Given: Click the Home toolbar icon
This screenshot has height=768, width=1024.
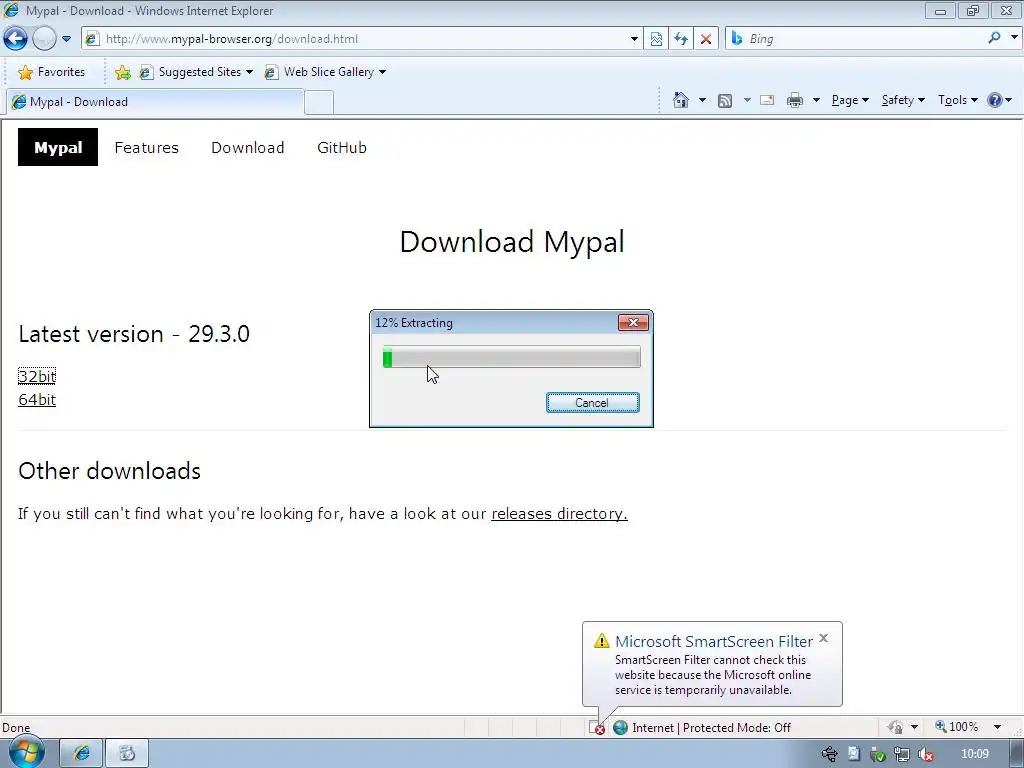Looking at the screenshot, I should 680,100.
